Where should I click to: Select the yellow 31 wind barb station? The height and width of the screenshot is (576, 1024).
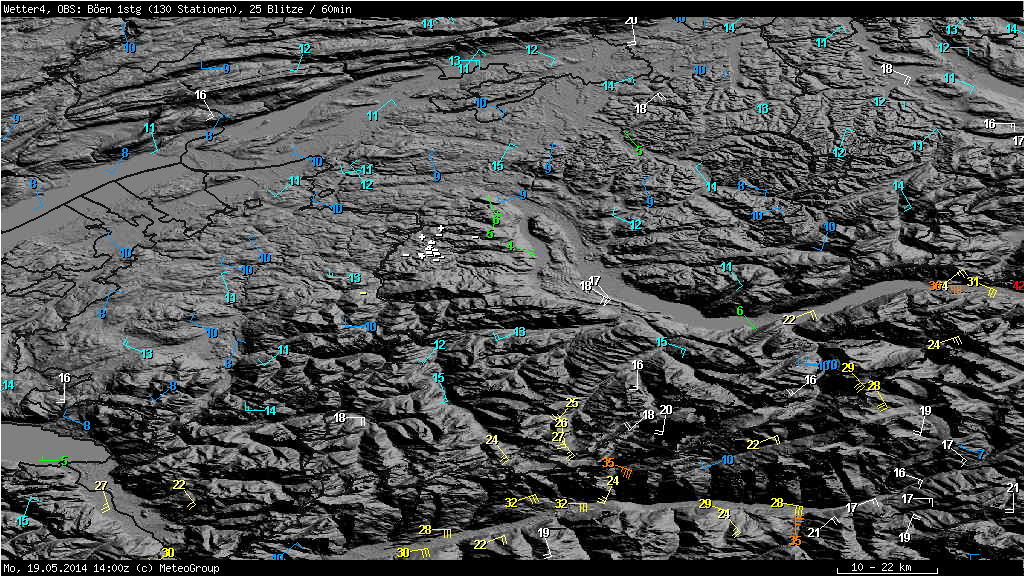pos(972,282)
